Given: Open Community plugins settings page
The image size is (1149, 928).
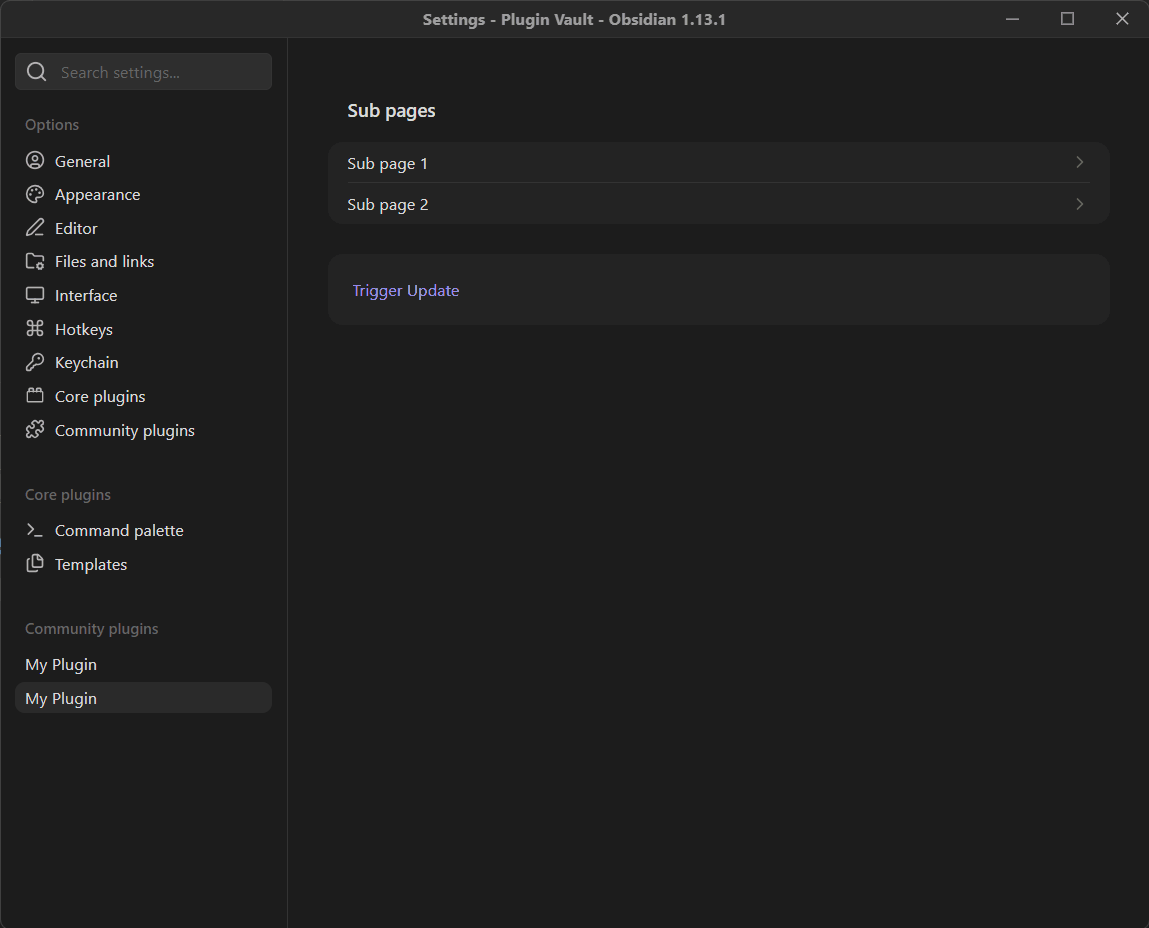Looking at the screenshot, I should pyautogui.click(x=143, y=430).
